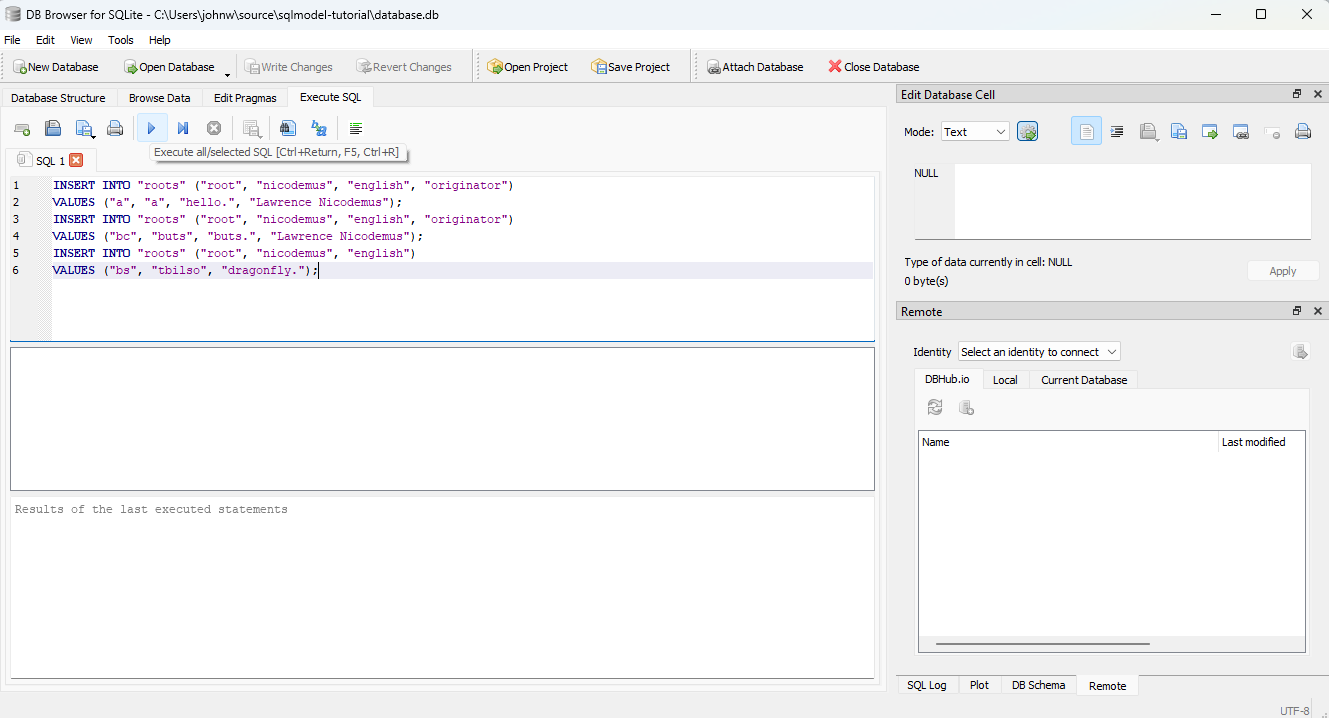Click the Open Project button

pos(527,67)
